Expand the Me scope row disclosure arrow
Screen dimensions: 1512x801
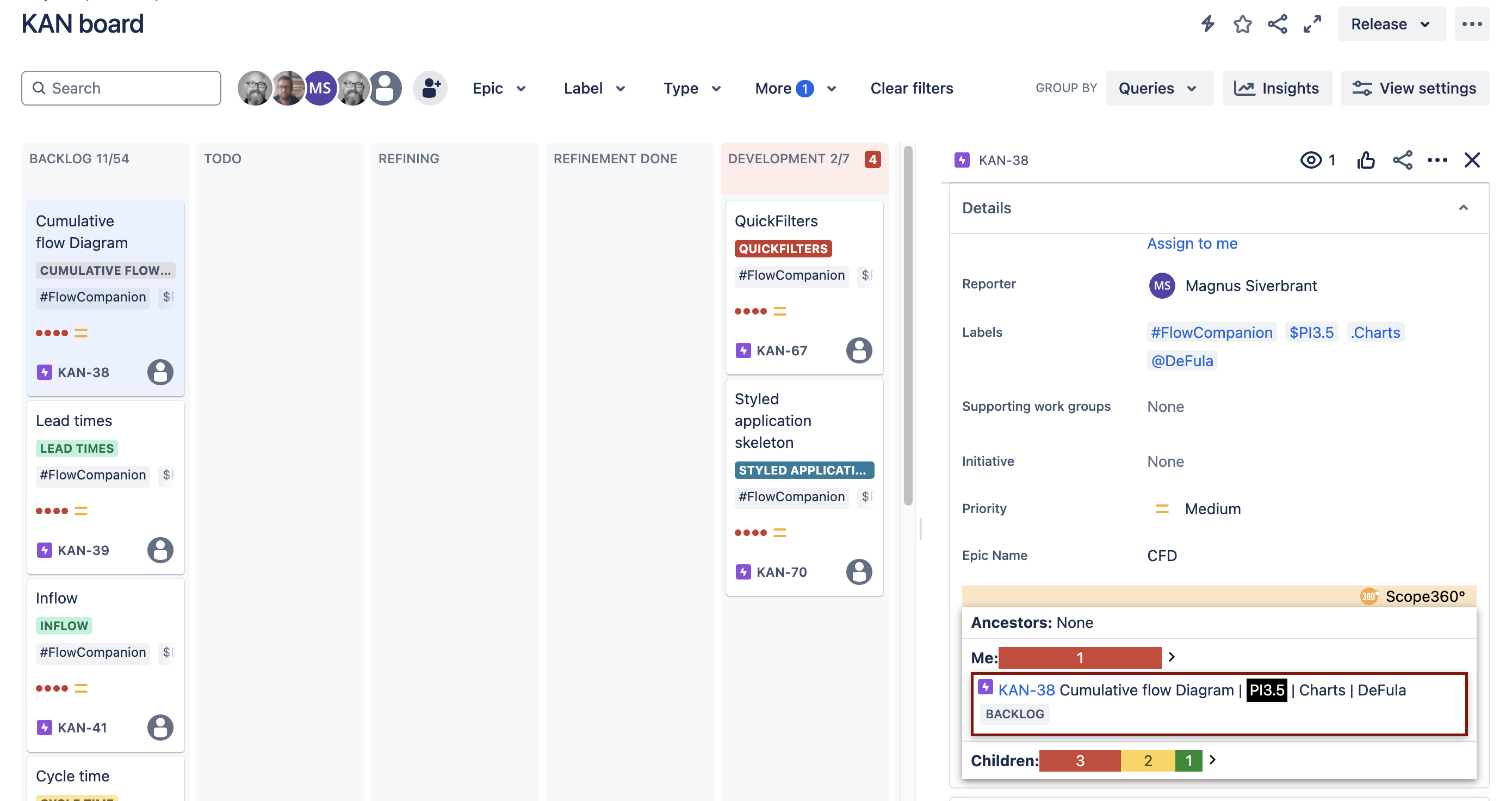point(1173,657)
